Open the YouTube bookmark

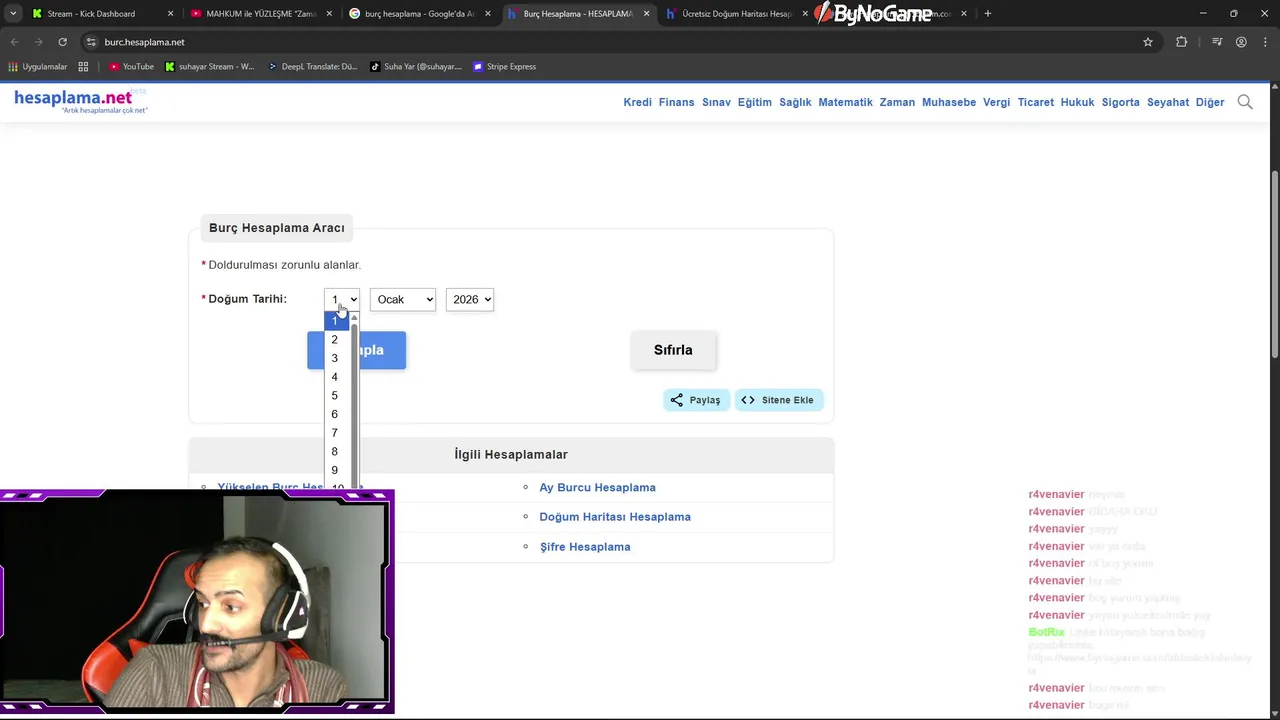click(131, 67)
